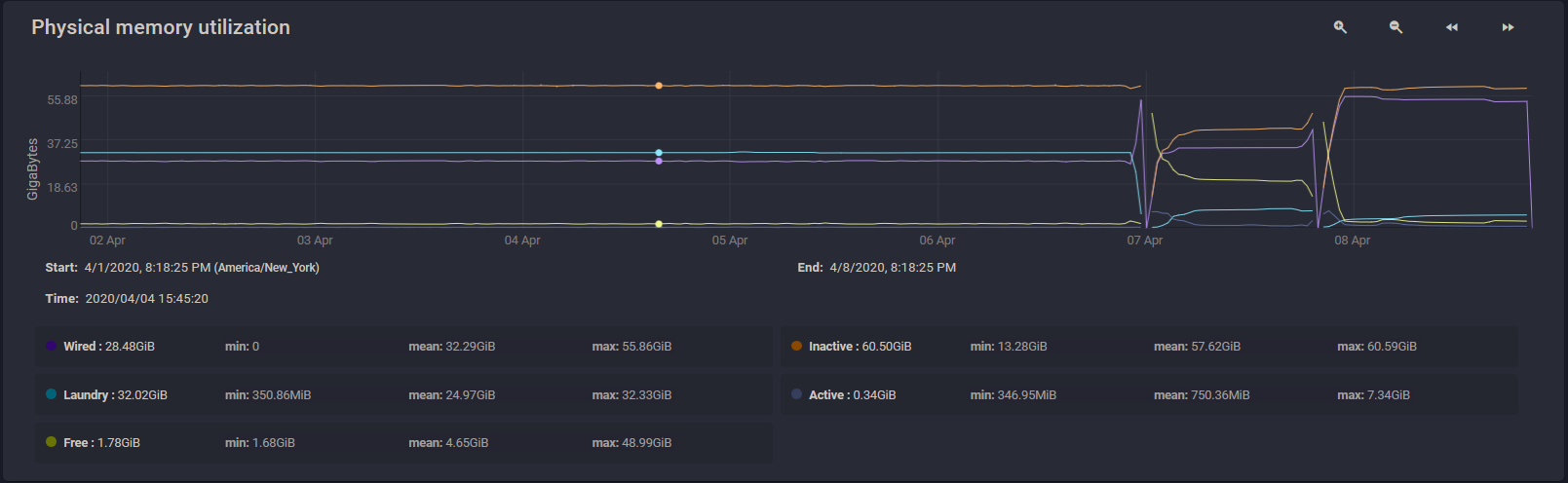Click the Start timestamp '4/1/2020, 8:18:25 PM'
The image size is (1568, 483).
pos(148,268)
